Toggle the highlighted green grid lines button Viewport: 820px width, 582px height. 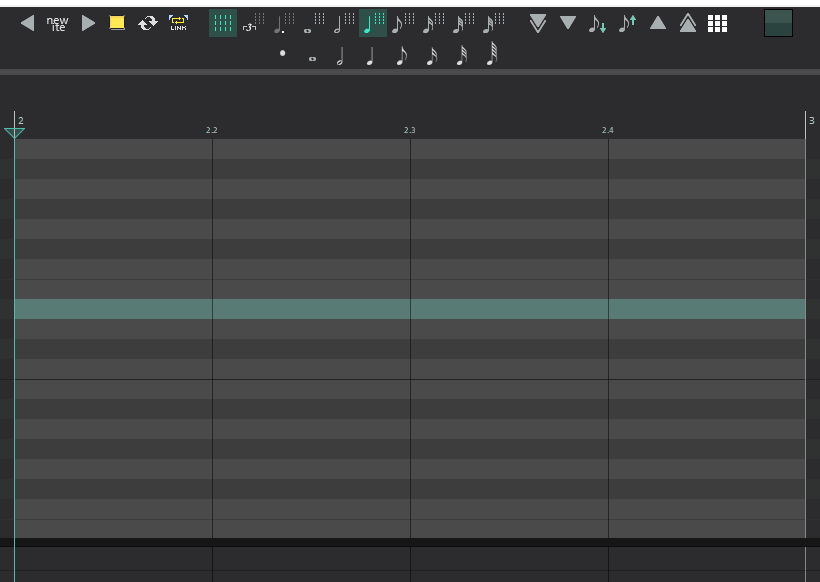(223, 23)
